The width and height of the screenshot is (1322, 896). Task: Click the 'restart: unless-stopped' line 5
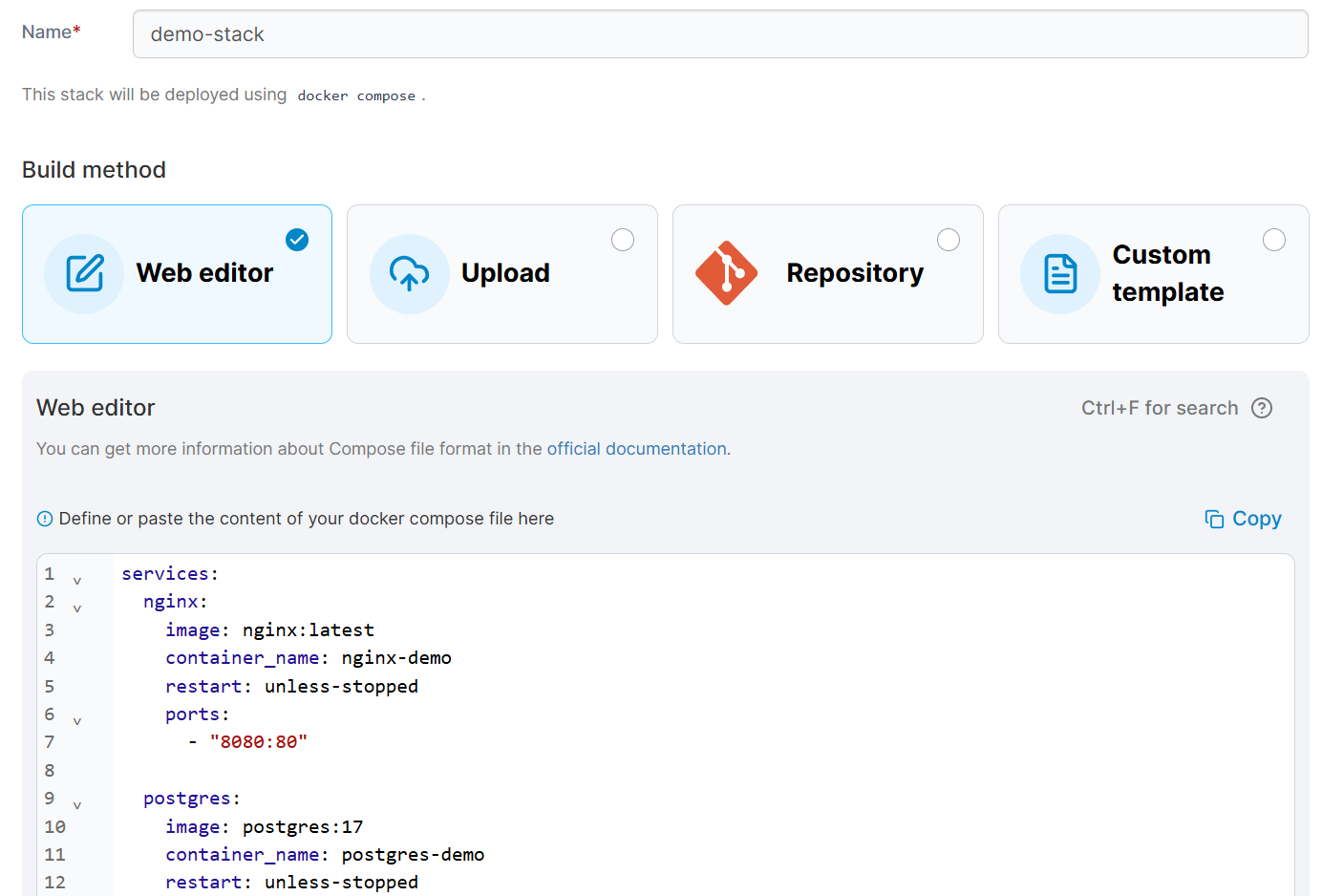[x=291, y=687]
